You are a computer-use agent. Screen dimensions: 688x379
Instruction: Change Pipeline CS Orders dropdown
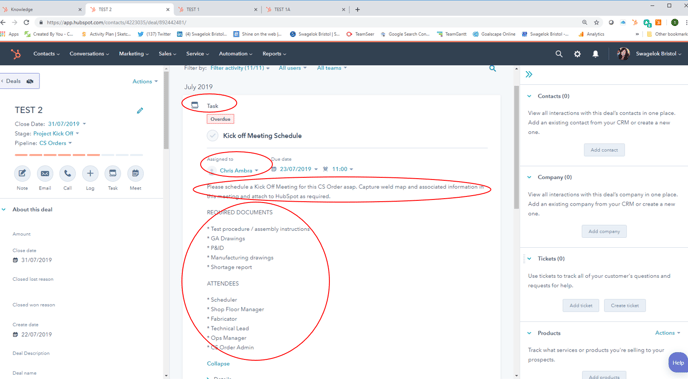click(56, 143)
